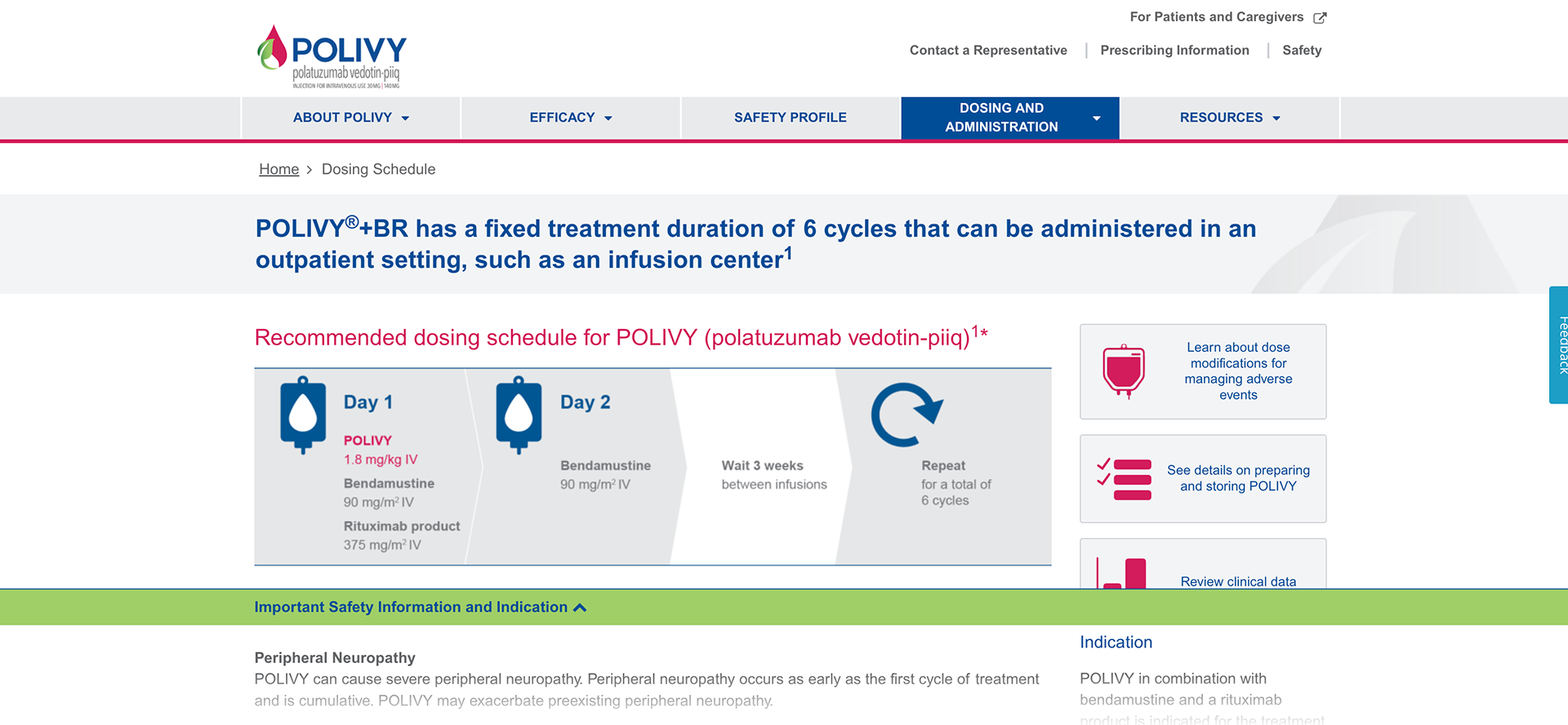The image size is (1568, 725).
Task: Open the EFFICACY menu
Action: [571, 118]
